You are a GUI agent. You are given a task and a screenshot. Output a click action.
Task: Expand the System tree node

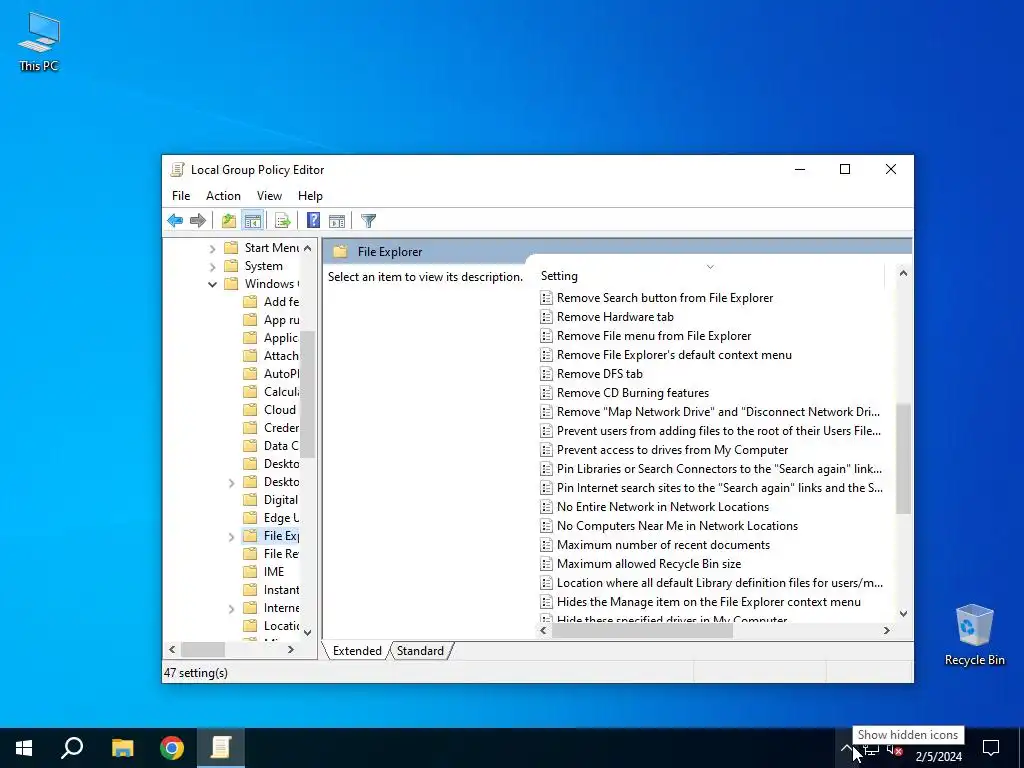click(x=212, y=266)
